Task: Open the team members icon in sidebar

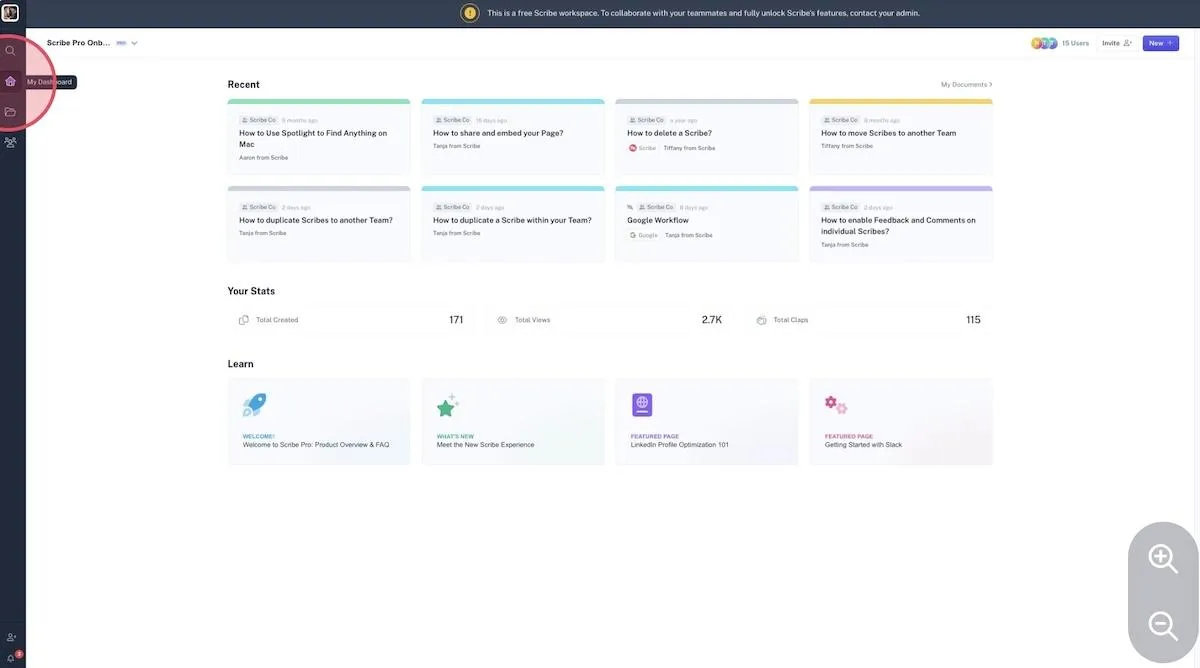Action: tap(10, 142)
